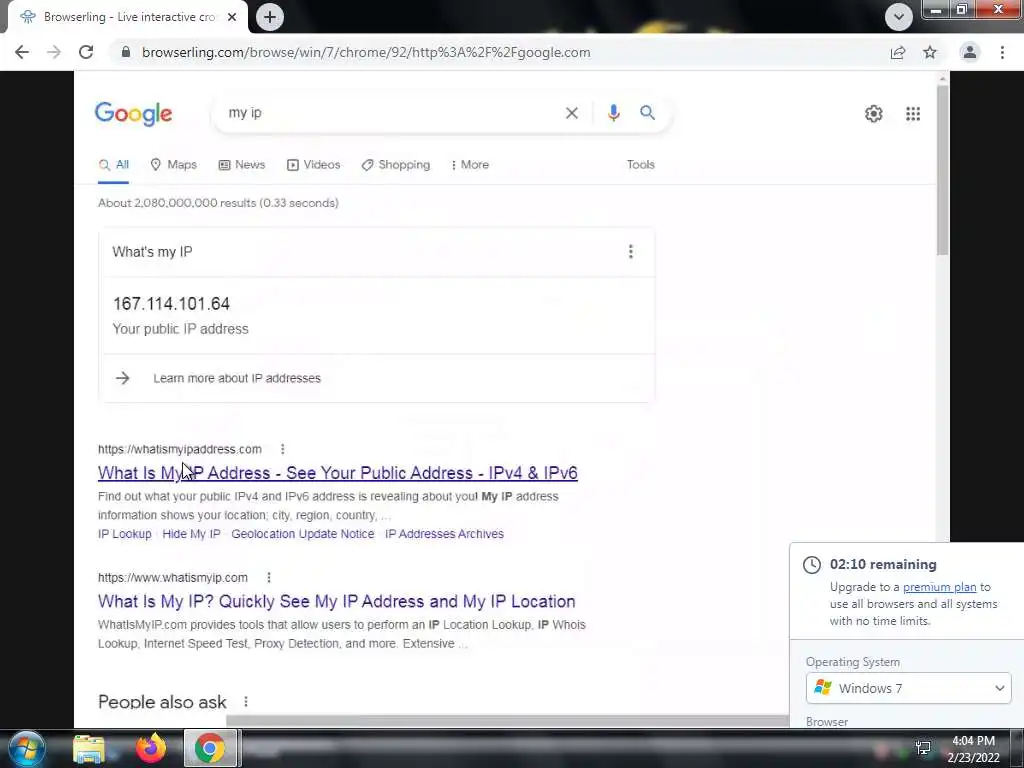Image resolution: width=1024 pixels, height=768 pixels.
Task: Switch to the News tab
Action: tap(242, 165)
